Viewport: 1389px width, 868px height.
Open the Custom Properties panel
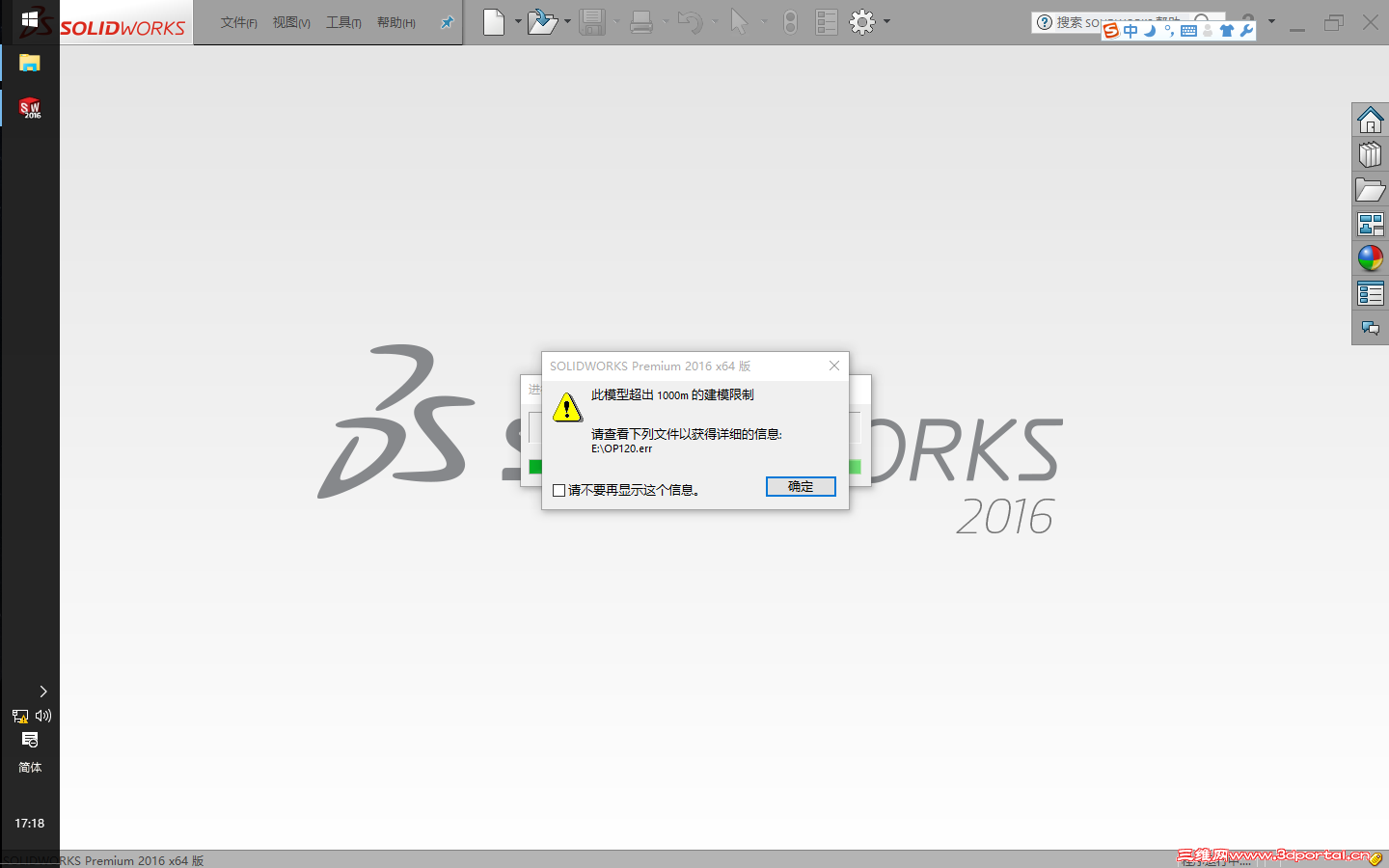pos(1370,292)
